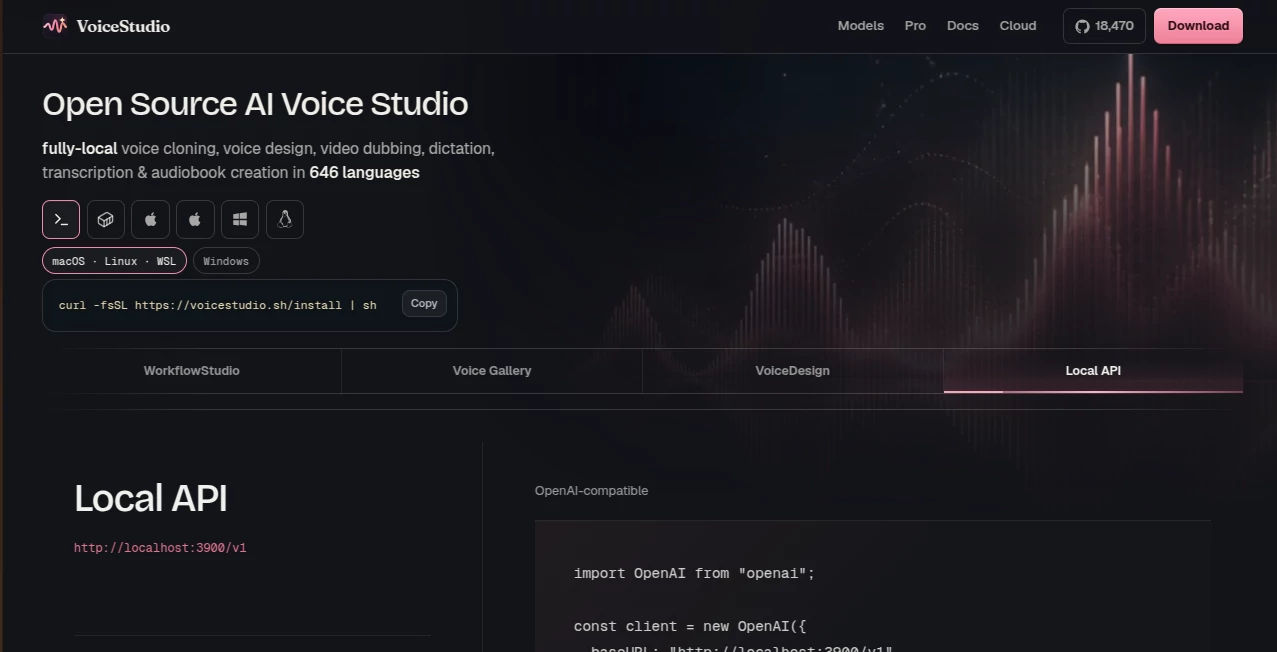The image size is (1277, 652).
Task: Switch to the WorkflowStudio tab
Action: [191, 371]
